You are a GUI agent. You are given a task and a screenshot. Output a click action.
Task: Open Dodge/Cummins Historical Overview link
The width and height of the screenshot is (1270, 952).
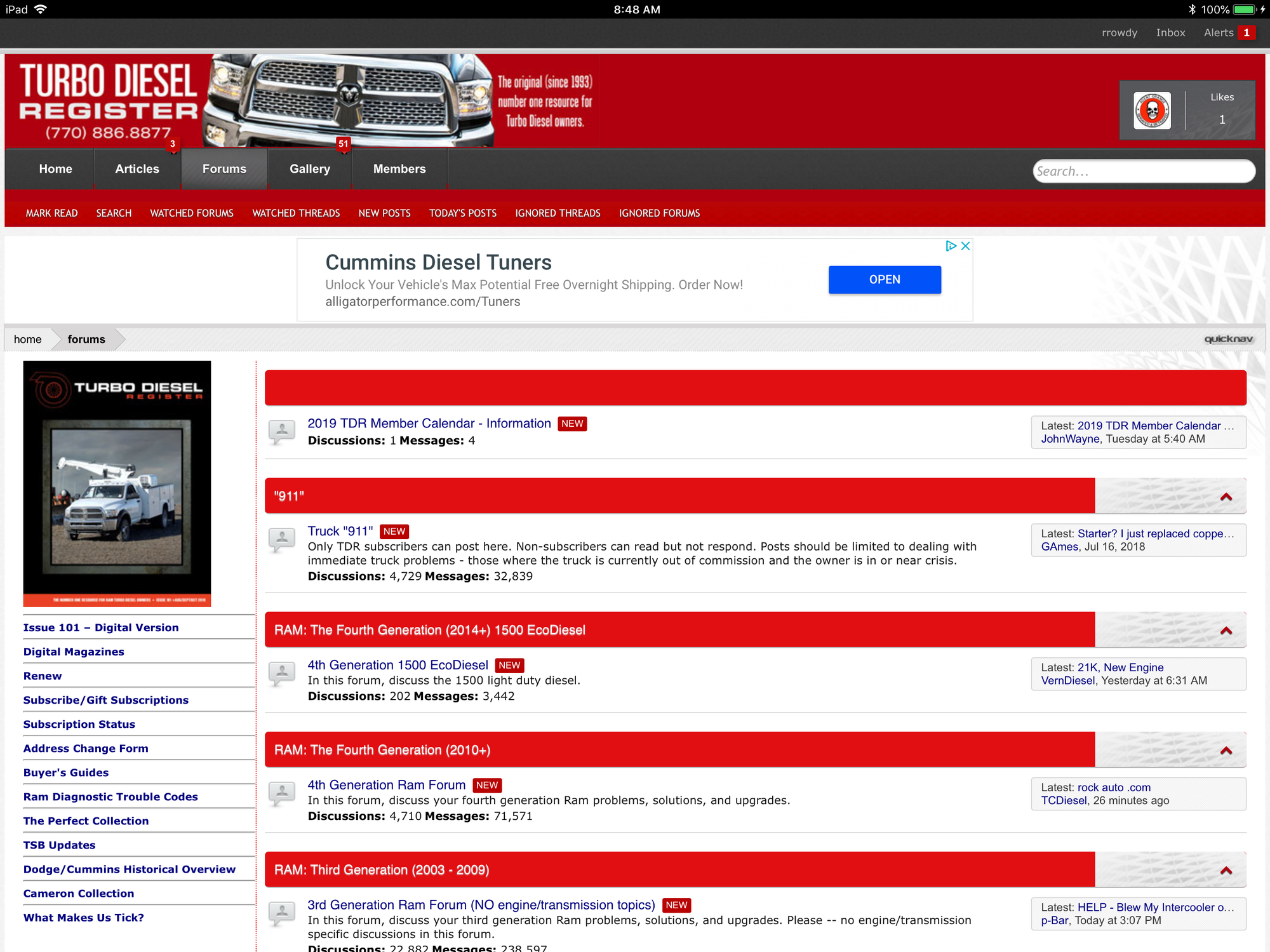(130, 869)
